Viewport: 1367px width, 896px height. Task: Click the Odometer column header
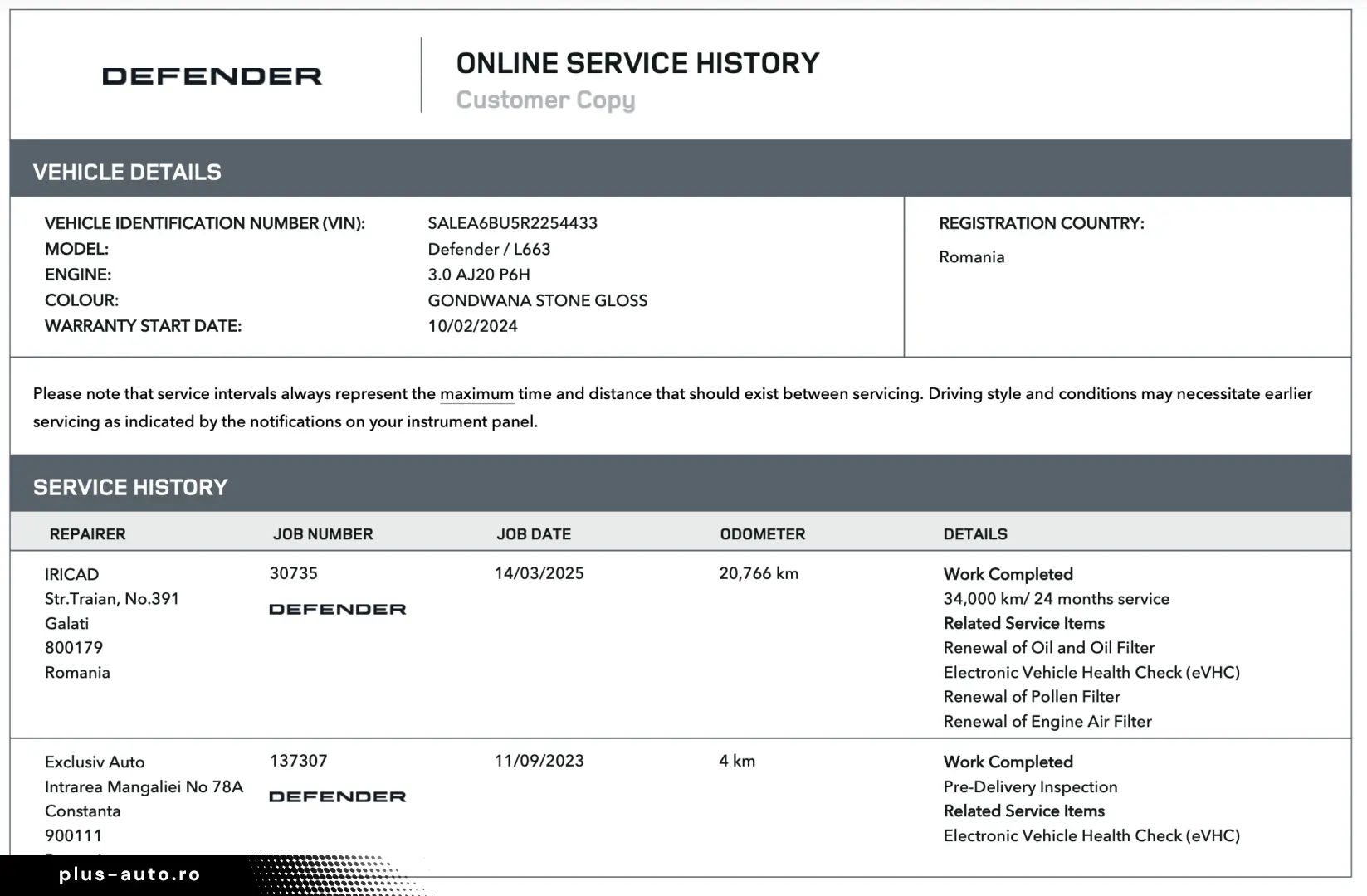(762, 534)
